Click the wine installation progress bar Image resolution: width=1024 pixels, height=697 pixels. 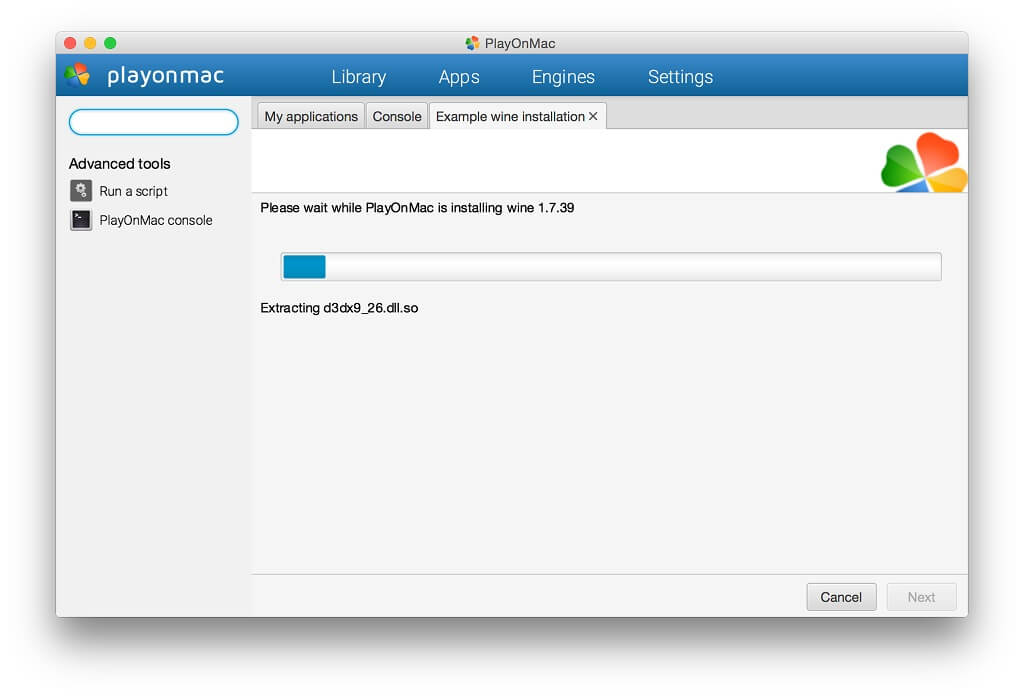click(x=611, y=267)
